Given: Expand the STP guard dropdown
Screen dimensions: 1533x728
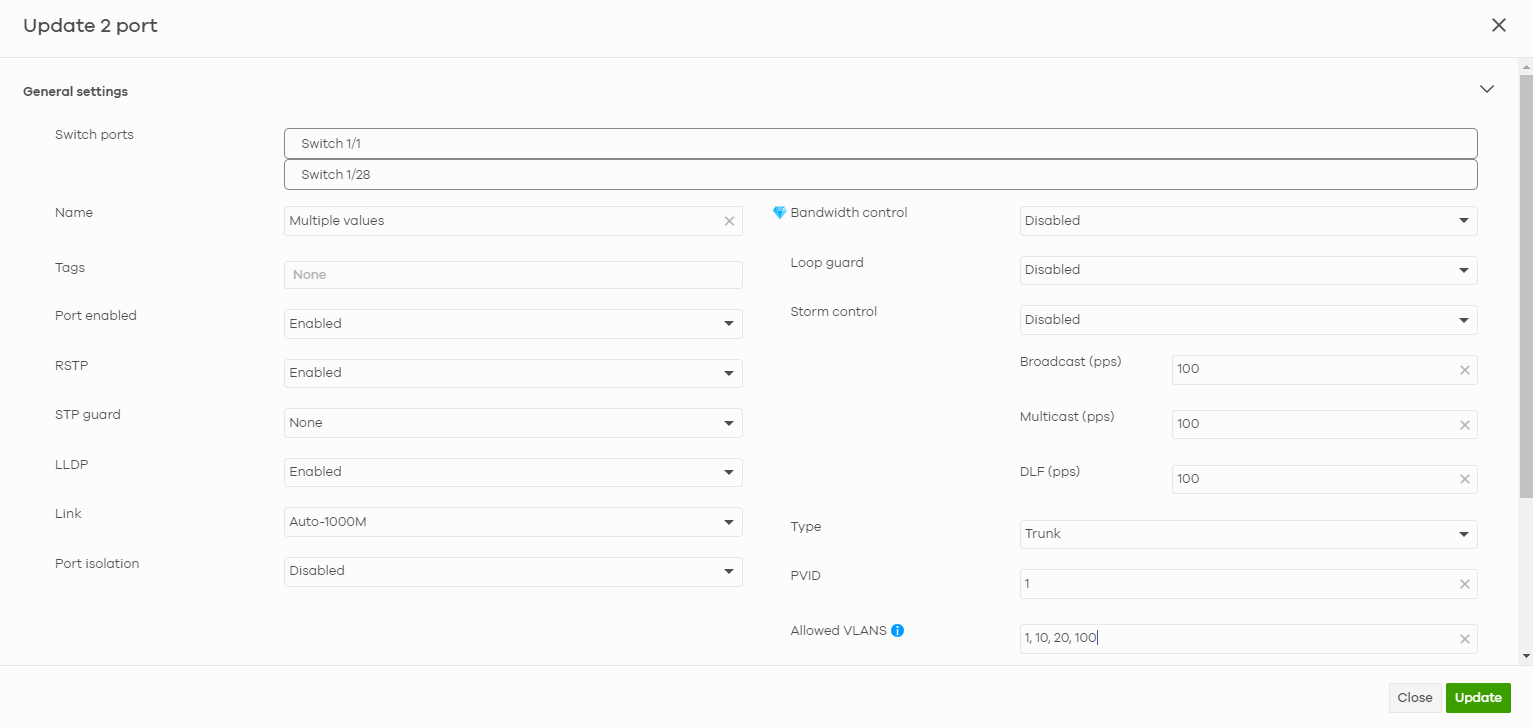Looking at the screenshot, I should pos(512,423).
